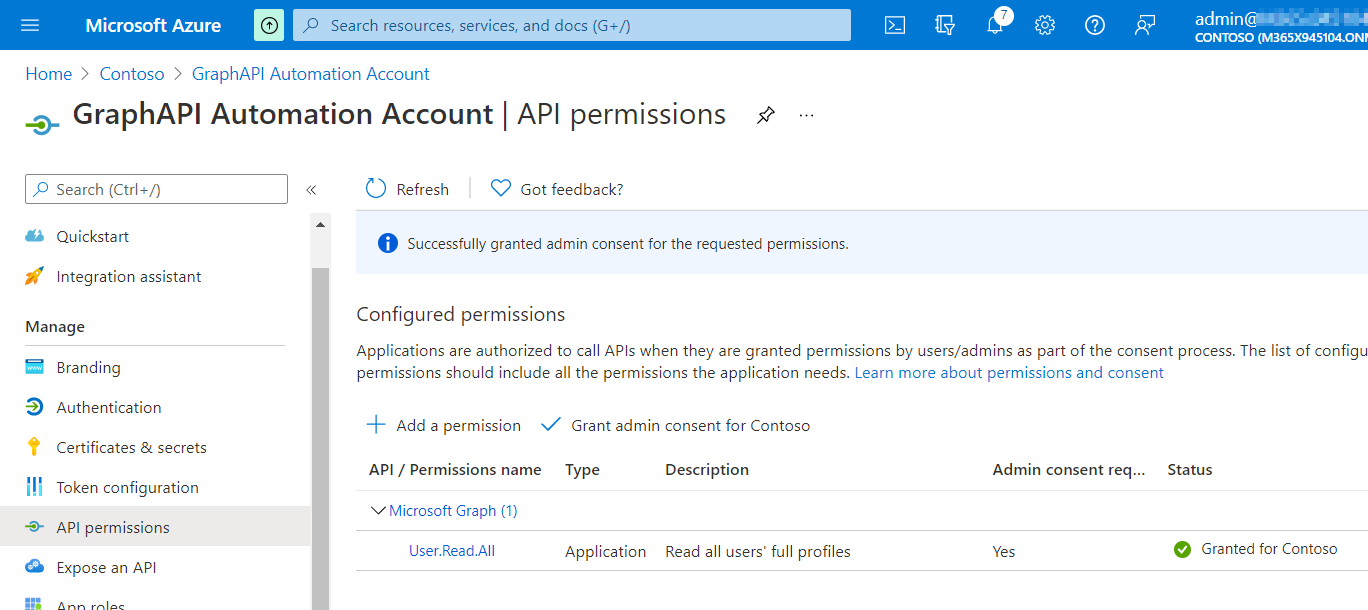Click the Expose an API cloud icon
This screenshot has width=1368, height=610.
35,567
